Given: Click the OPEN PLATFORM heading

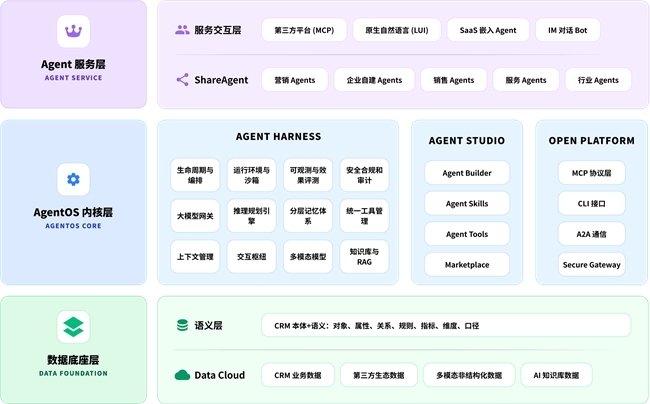Looking at the screenshot, I should (592, 140).
